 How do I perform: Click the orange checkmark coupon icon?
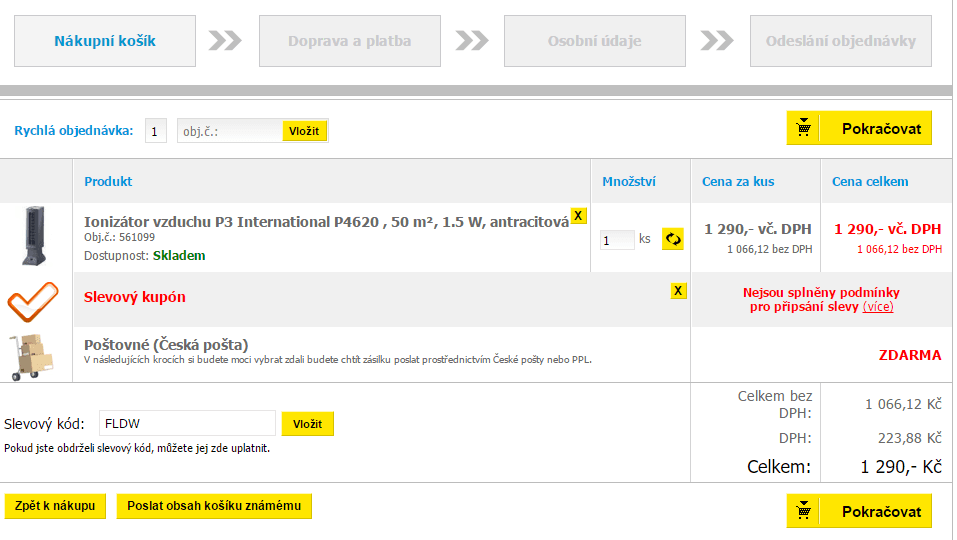click(x=33, y=301)
